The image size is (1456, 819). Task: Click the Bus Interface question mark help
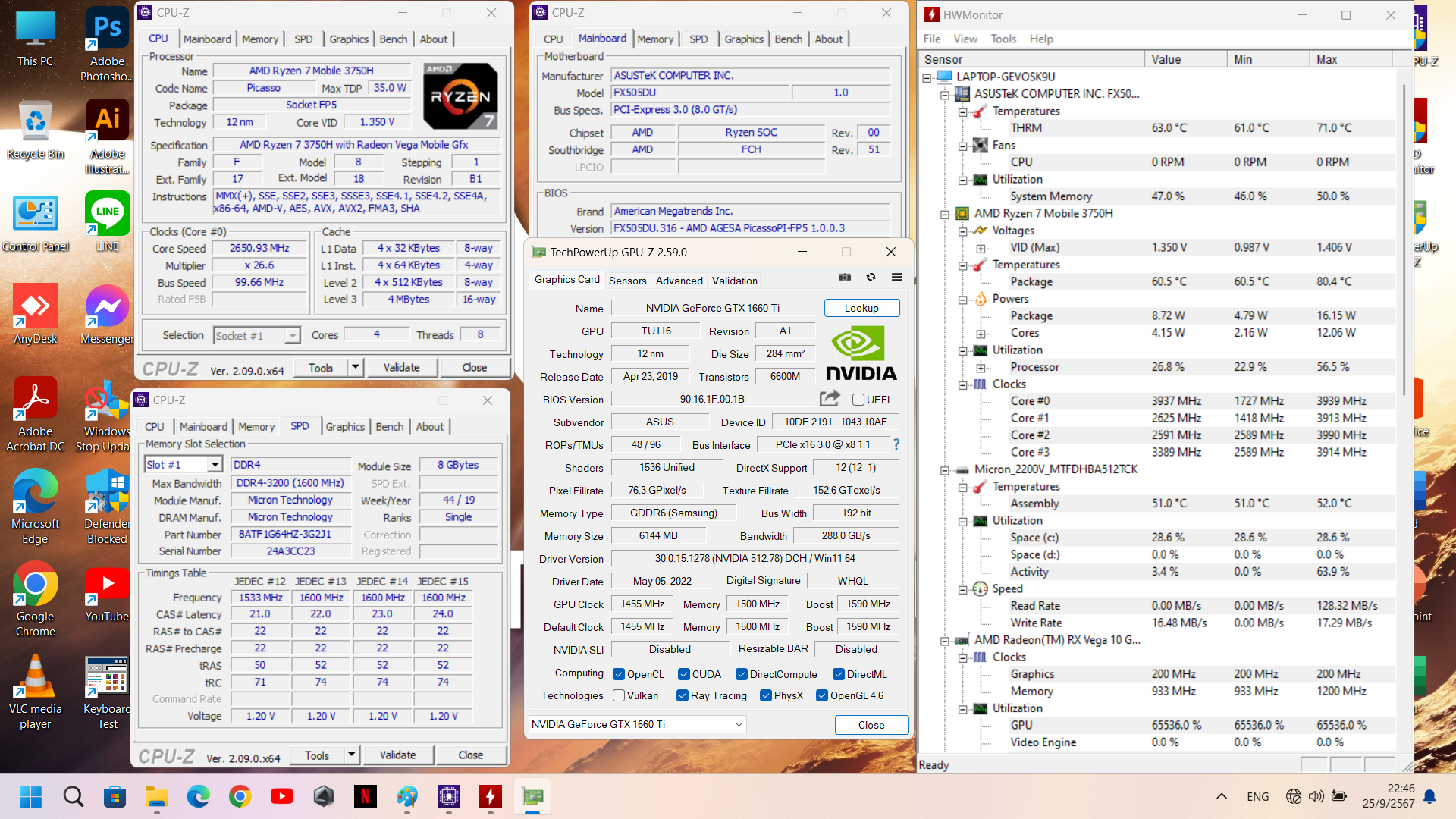click(896, 444)
